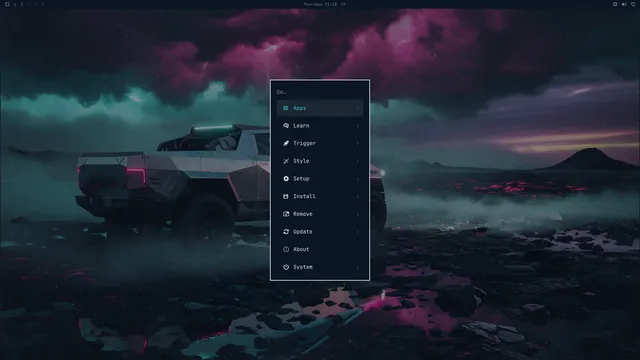The image size is (640, 360).
Task: Select the Apps menu label
Action: (x=299, y=108)
